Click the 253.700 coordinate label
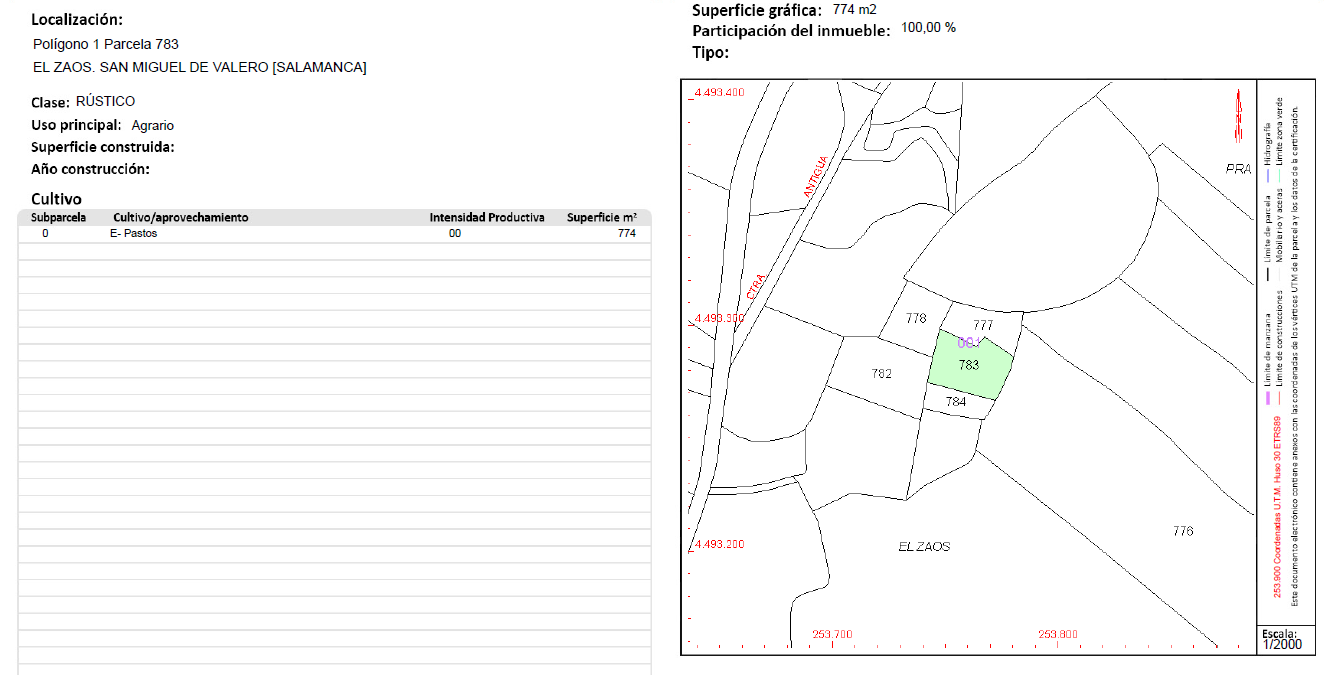The image size is (1328, 675). click(x=832, y=634)
